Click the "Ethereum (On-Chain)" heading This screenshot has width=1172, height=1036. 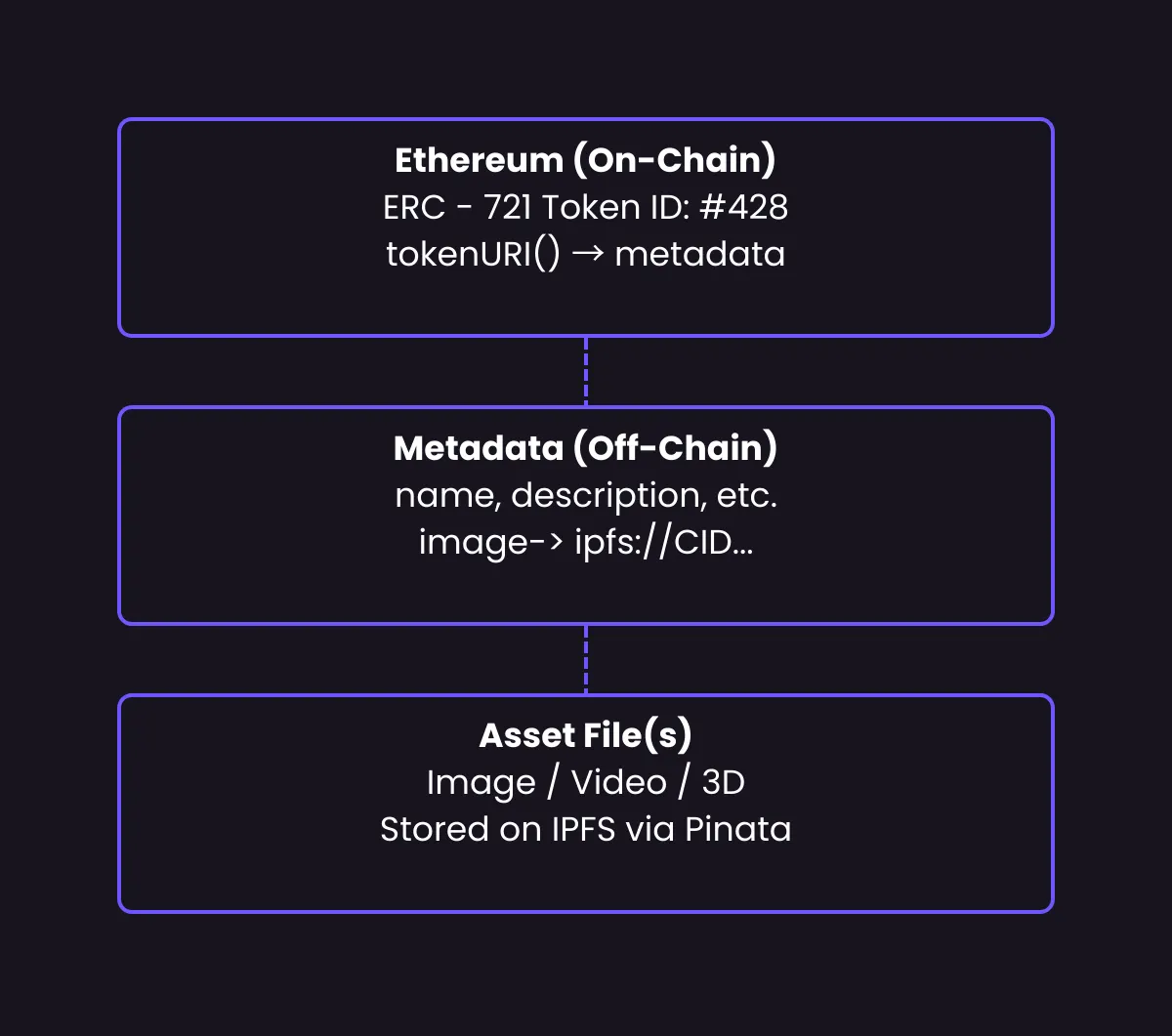point(585,160)
